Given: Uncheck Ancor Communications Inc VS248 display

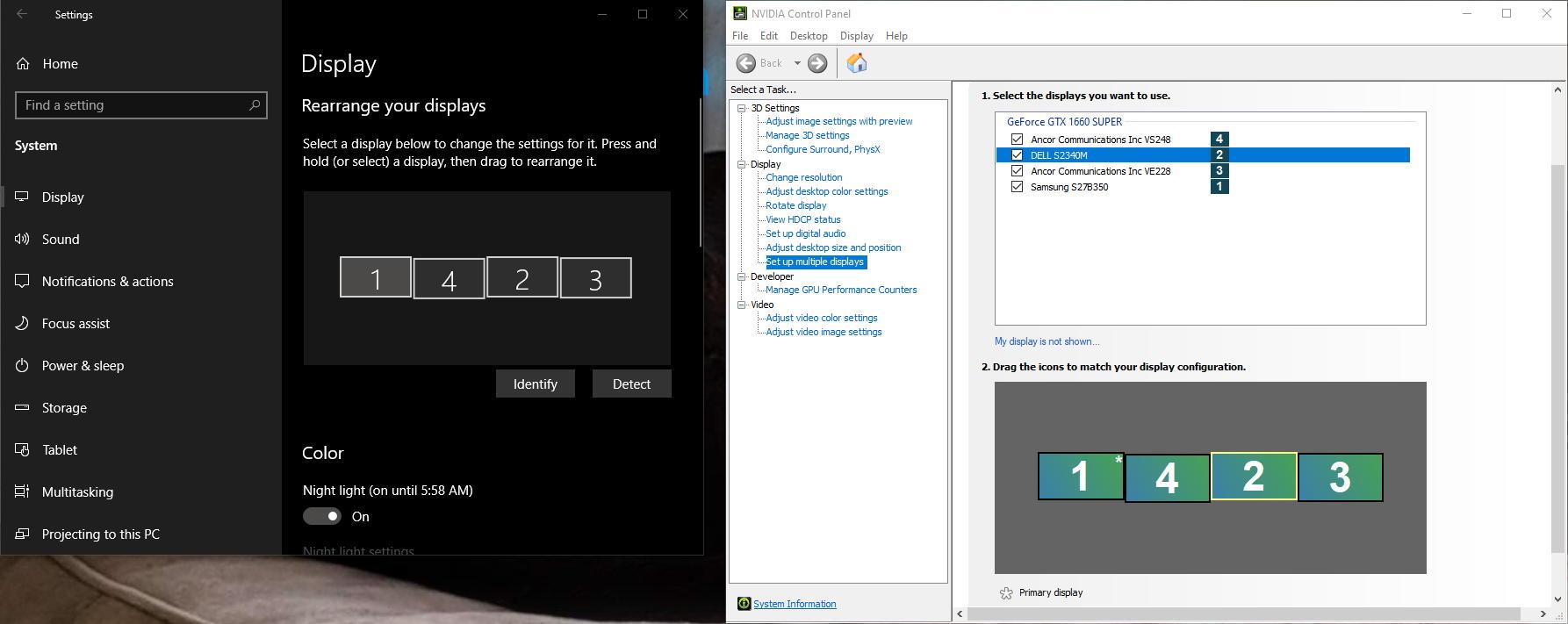Looking at the screenshot, I should click(1017, 139).
